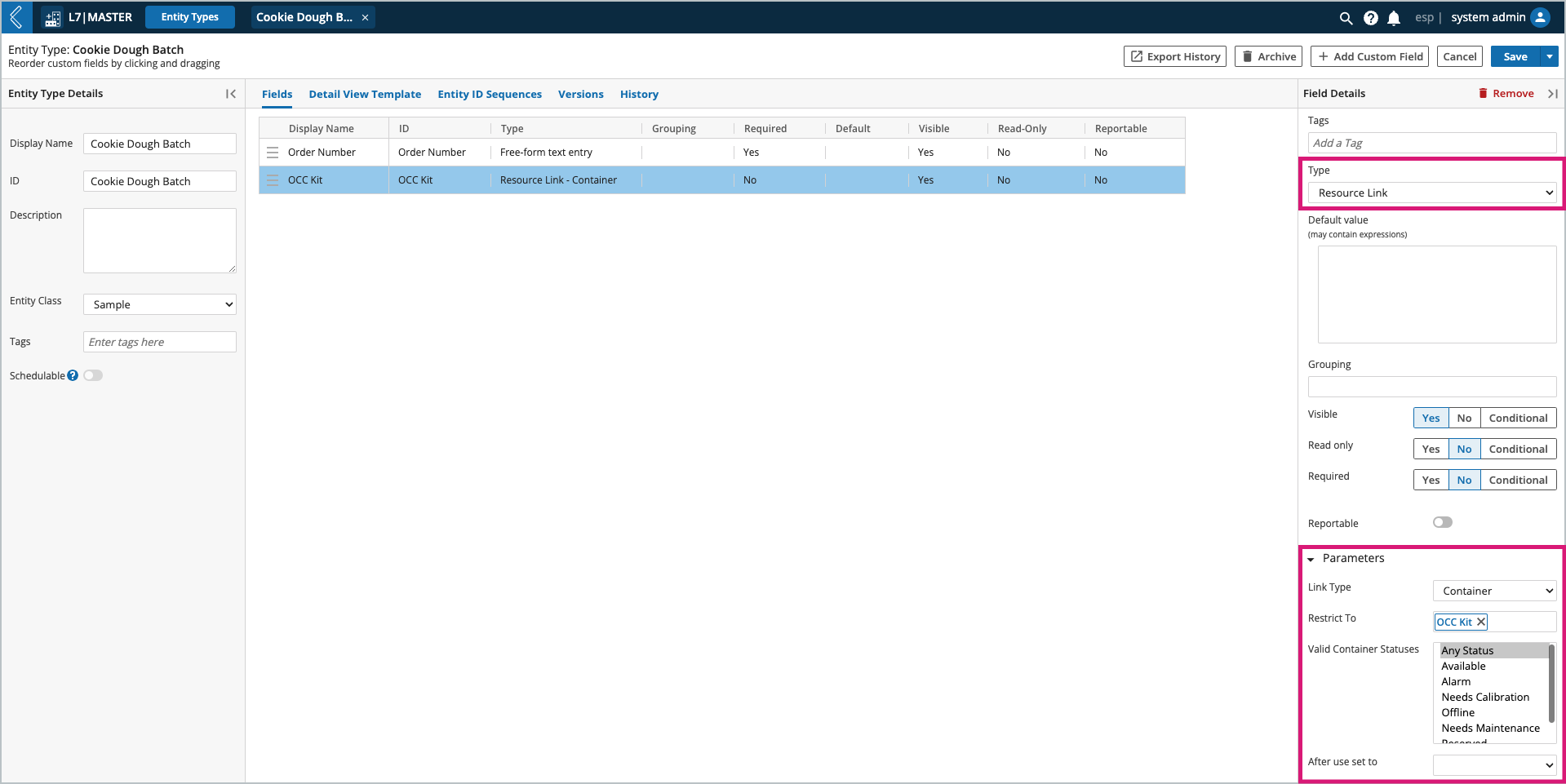Close the Cookie Dough B... tab

point(365,18)
